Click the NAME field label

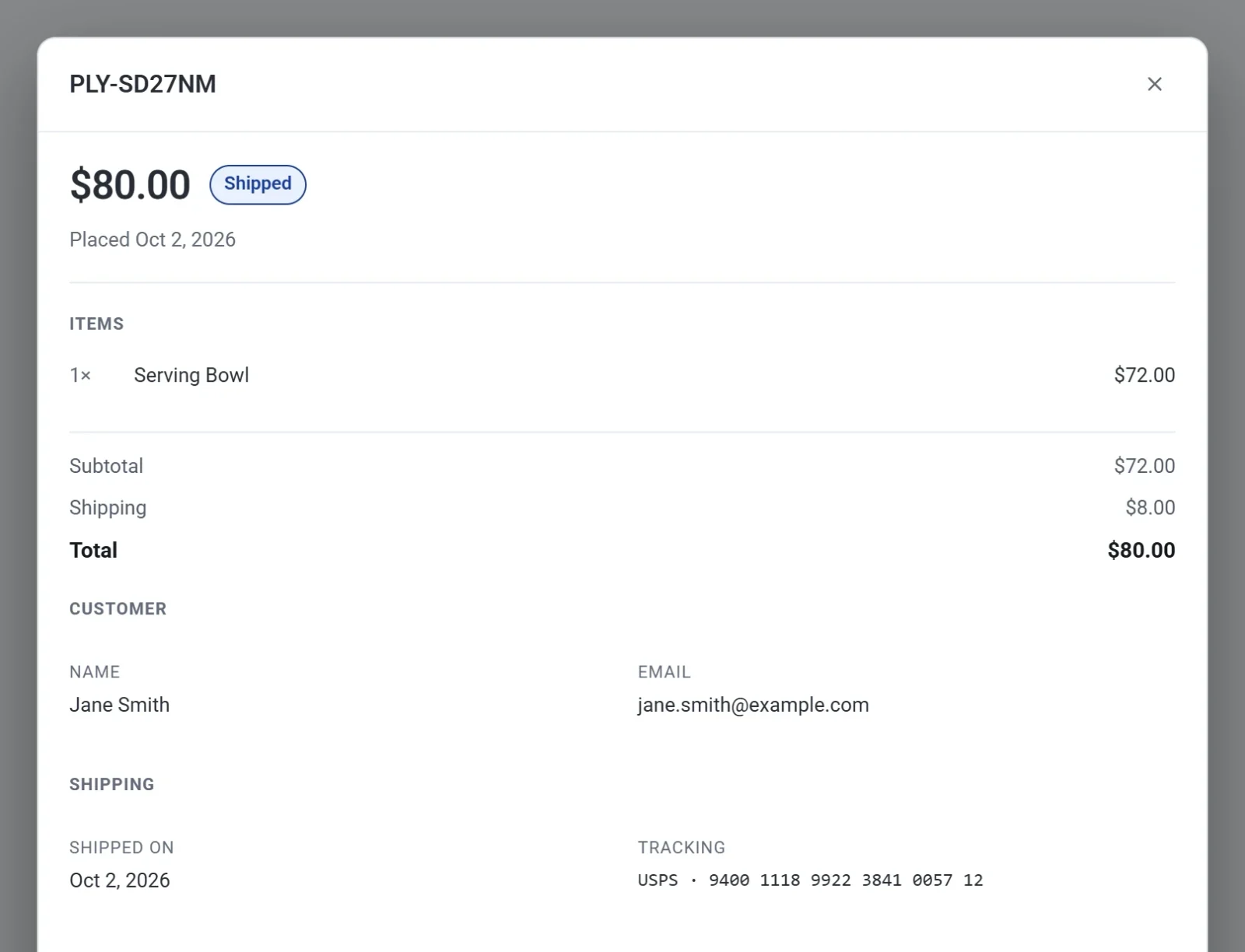point(94,672)
